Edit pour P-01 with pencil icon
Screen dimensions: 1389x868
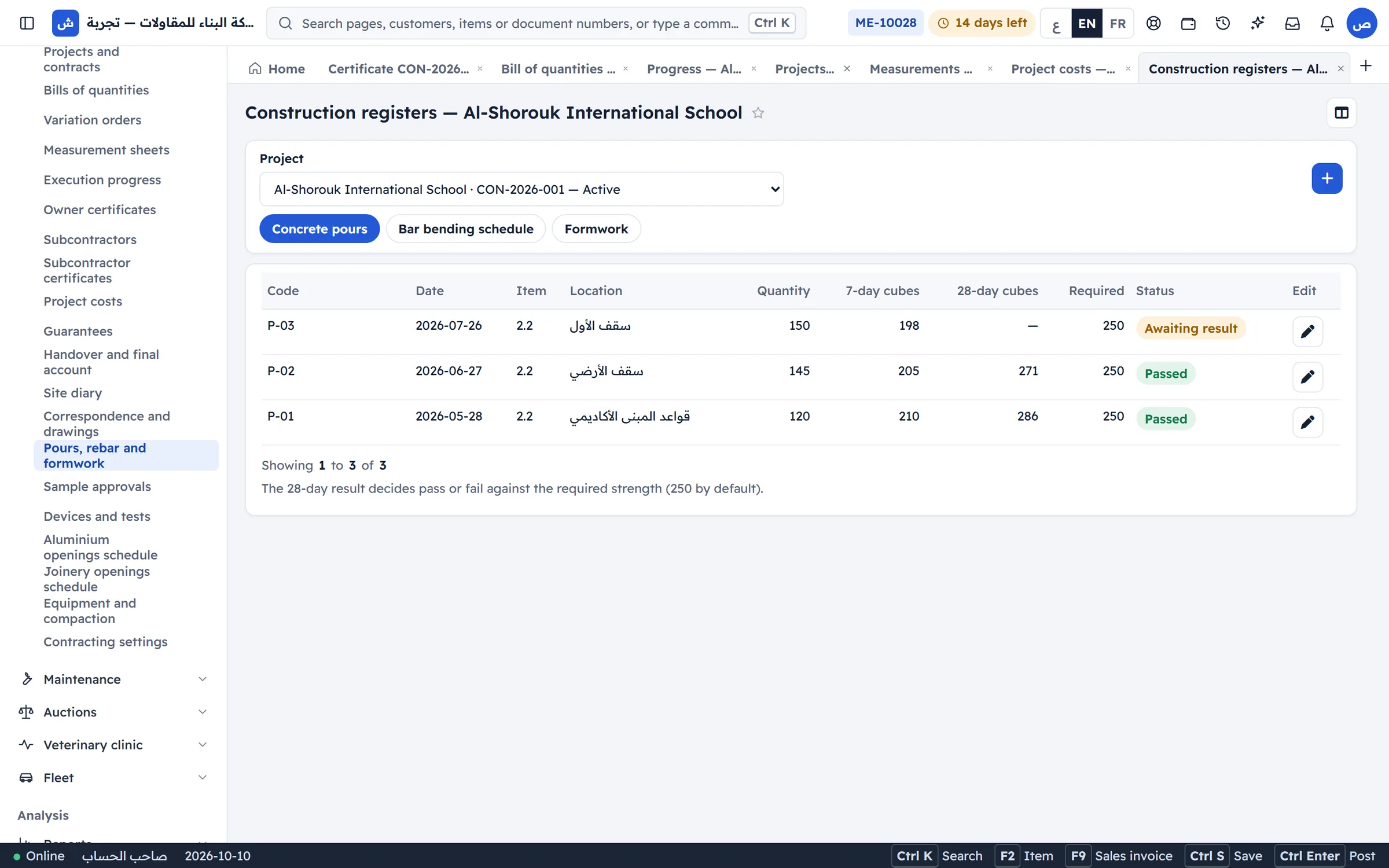(x=1307, y=422)
